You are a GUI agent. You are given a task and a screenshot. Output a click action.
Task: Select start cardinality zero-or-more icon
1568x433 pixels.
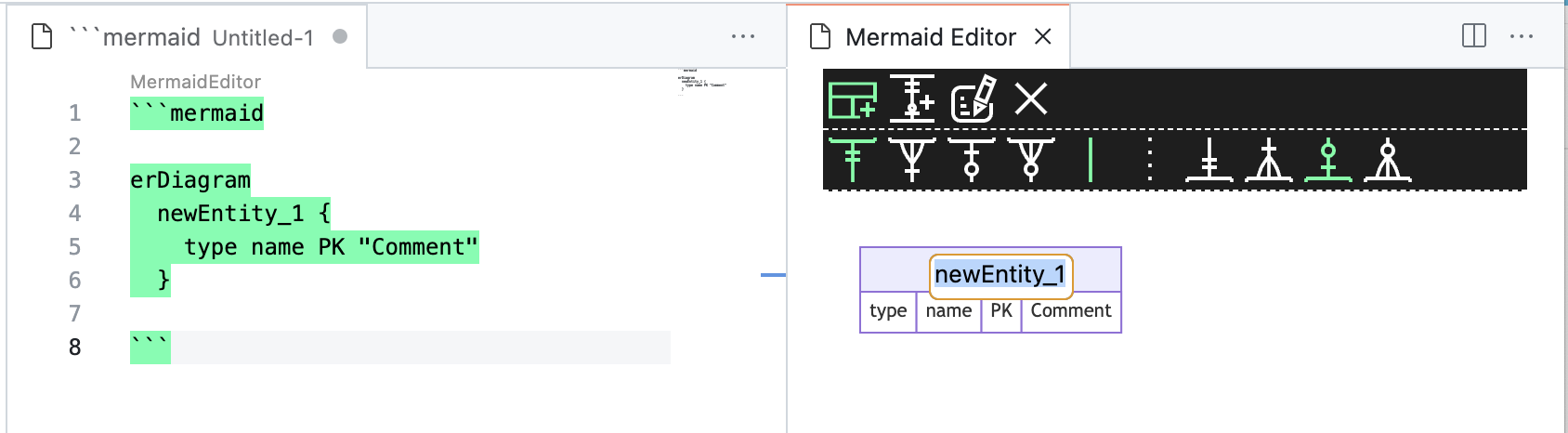[1031, 159]
